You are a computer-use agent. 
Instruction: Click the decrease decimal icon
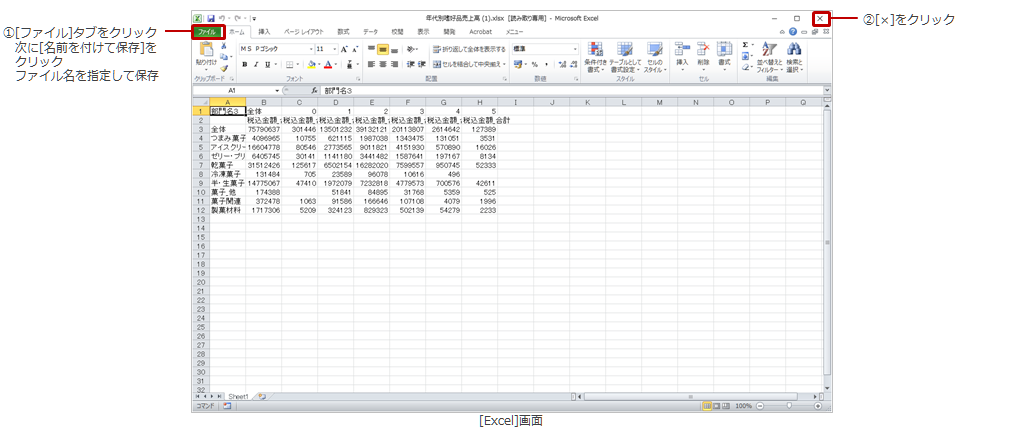[573, 64]
